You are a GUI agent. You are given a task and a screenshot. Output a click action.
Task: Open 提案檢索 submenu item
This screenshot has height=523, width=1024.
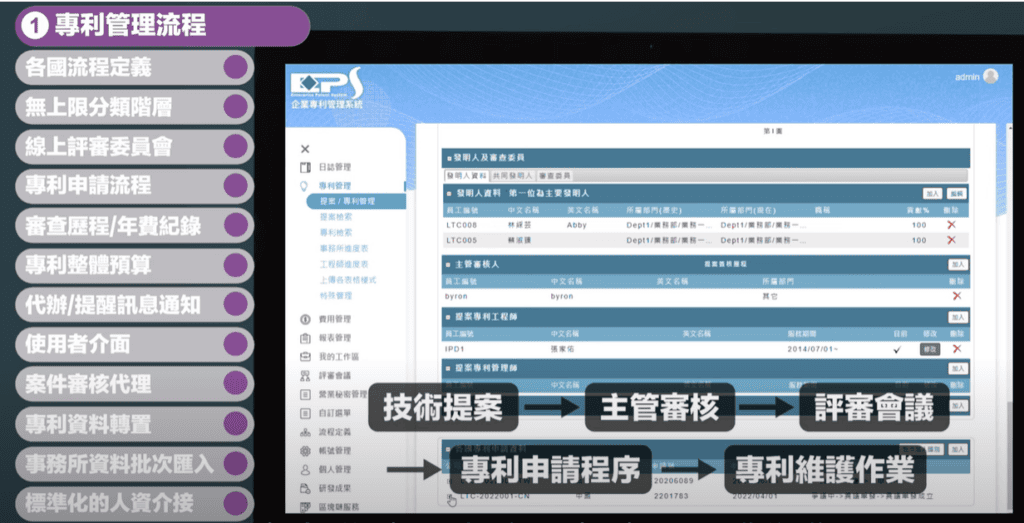[335, 216]
